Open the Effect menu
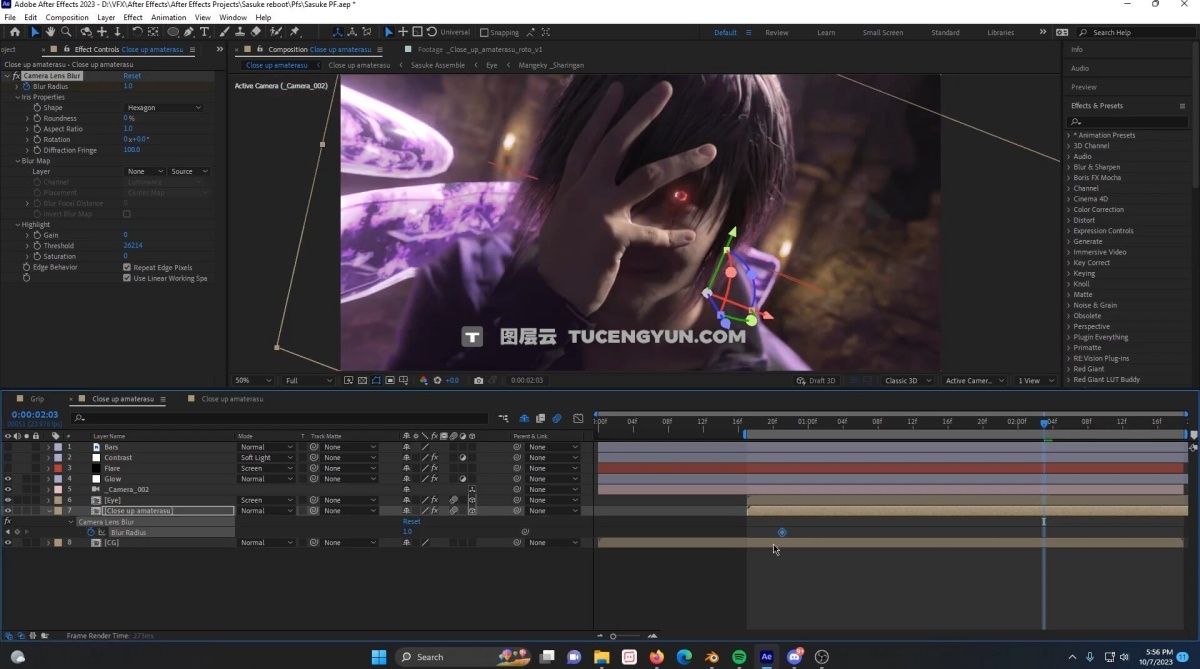Viewport: 1200px width, 669px height. pyautogui.click(x=132, y=17)
